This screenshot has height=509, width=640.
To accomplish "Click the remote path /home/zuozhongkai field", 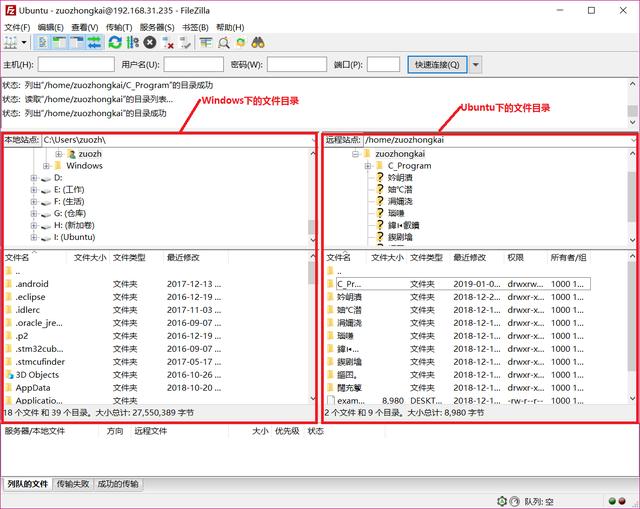I will [500, 140].
